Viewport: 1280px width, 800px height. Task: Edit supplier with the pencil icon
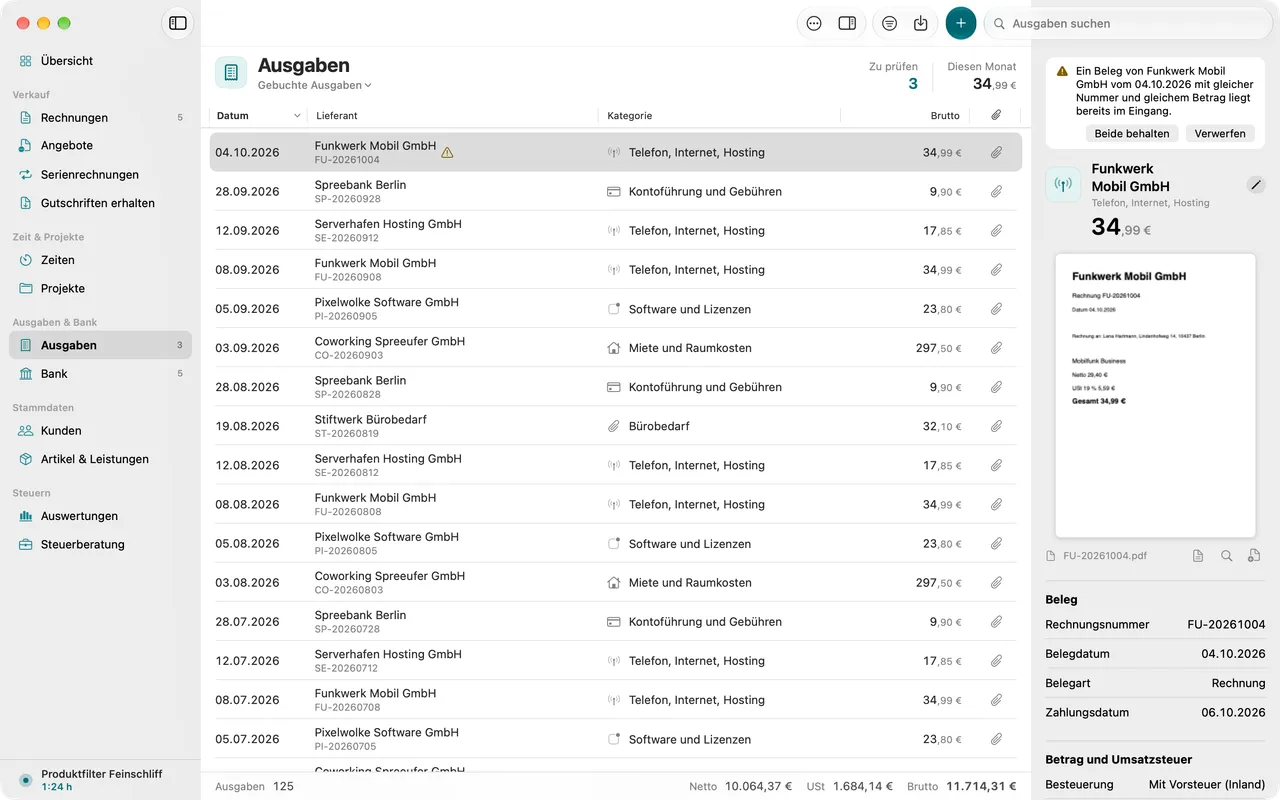pyautogui.click(x=1256, y=185)
